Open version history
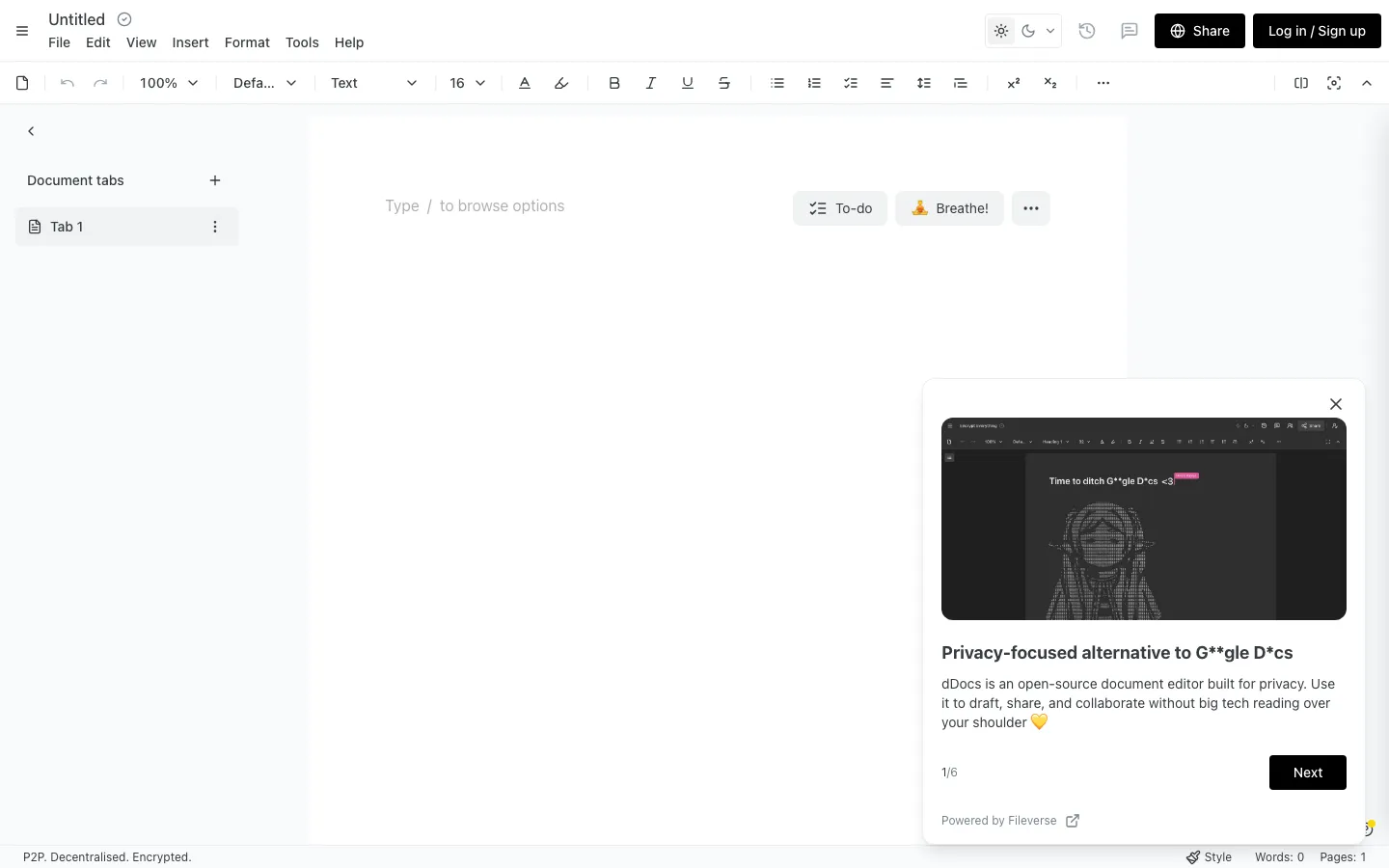The height and width of the screenshot is (868, 1389). [x=1087, y=31]
